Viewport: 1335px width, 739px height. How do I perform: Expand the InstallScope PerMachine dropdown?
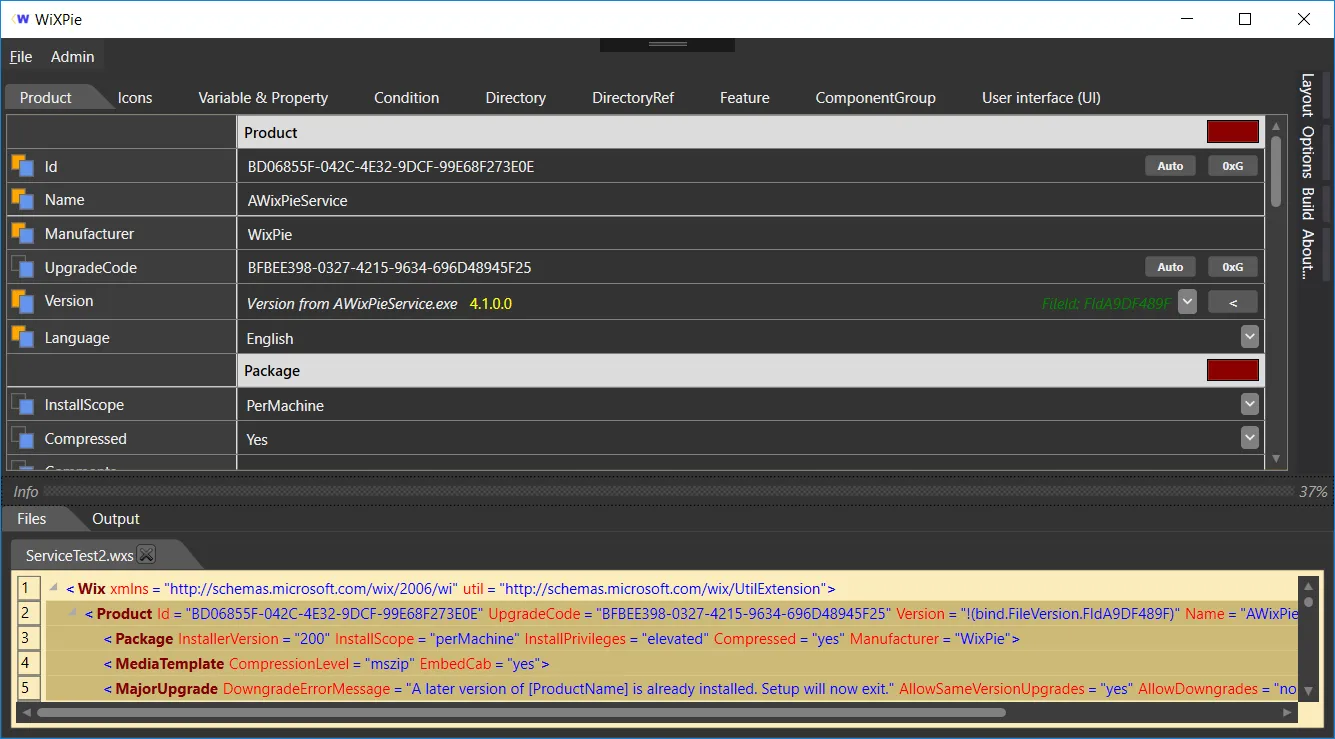pyautogui.click(x=1249, y=404)
